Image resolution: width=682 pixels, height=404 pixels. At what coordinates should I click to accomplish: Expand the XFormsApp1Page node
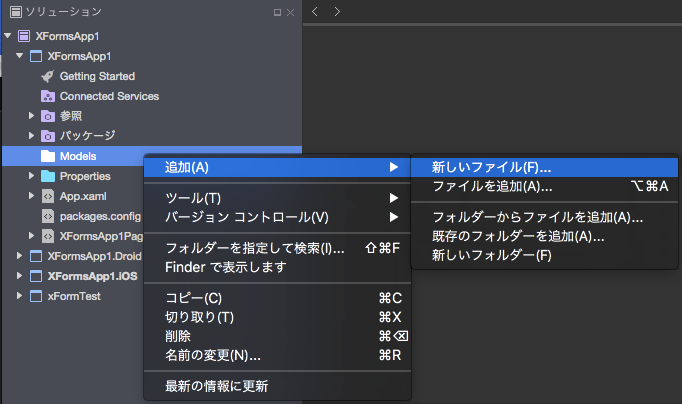tap(31, 236)
